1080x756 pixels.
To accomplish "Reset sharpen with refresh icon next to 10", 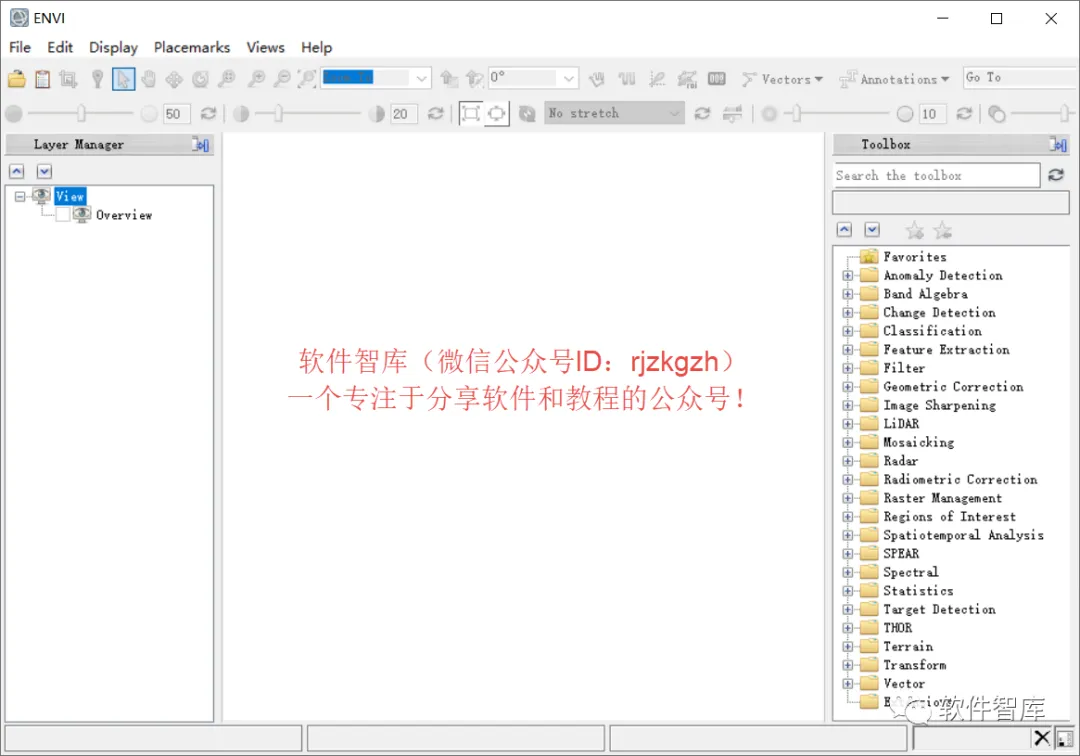I will [x=964, y=113].
